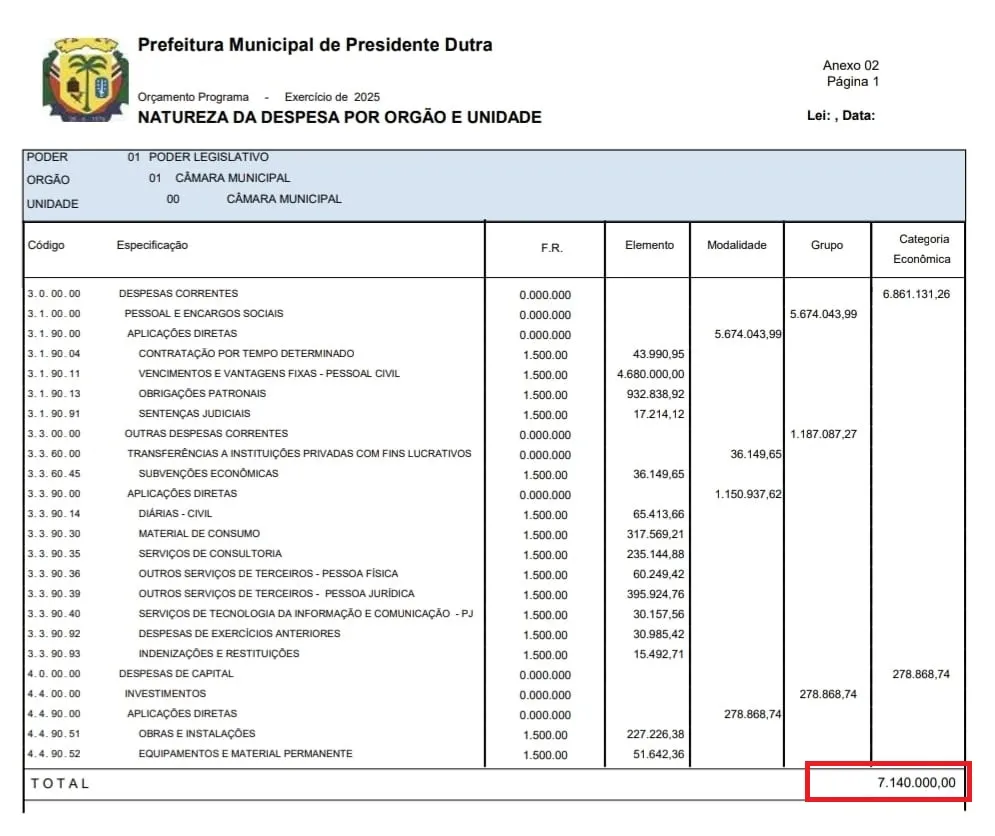
Task: Click the Especificação column header
Action: tap(152, 245)
